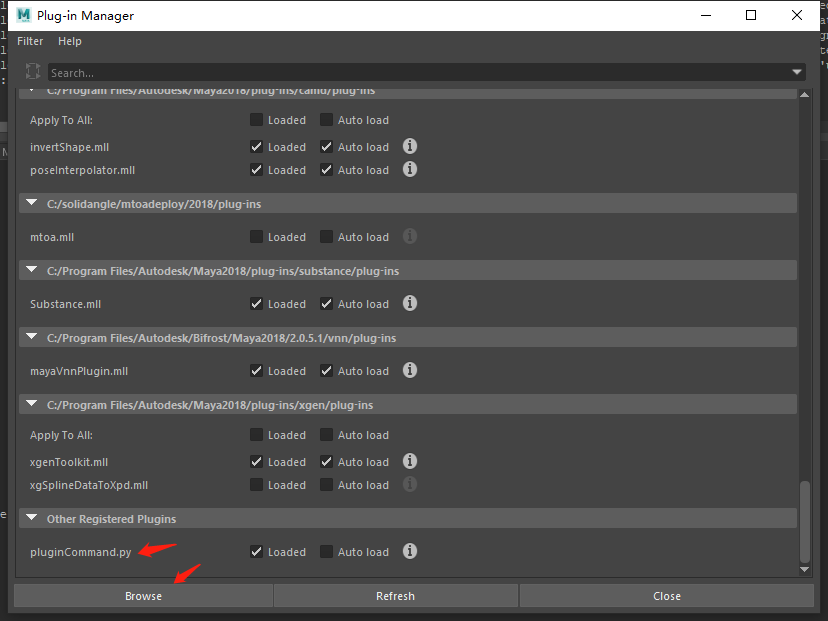Collapse Other Registered Plugins section
The image size is (828, 621).
point(32,519)
